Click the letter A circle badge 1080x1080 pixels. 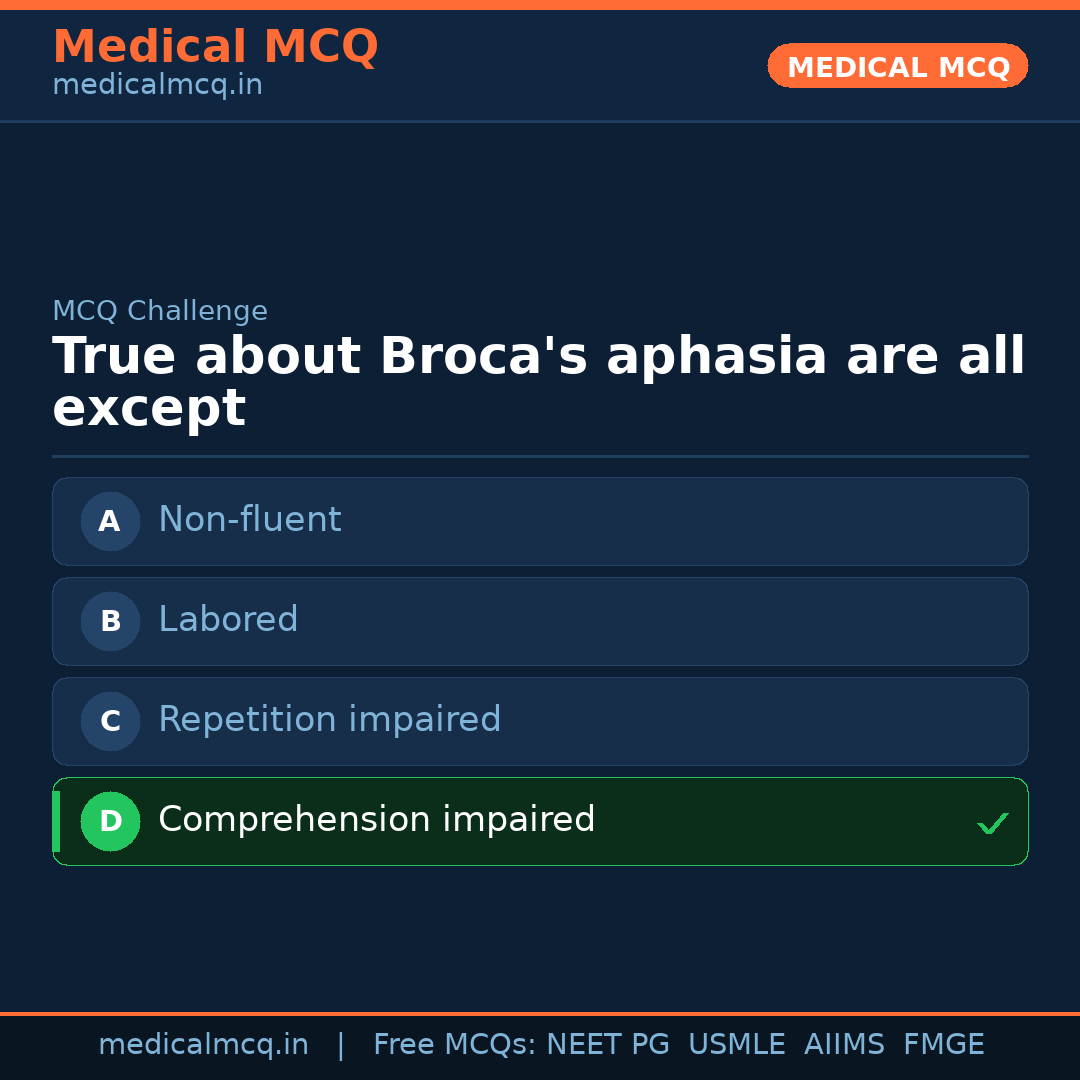point(110,521)
